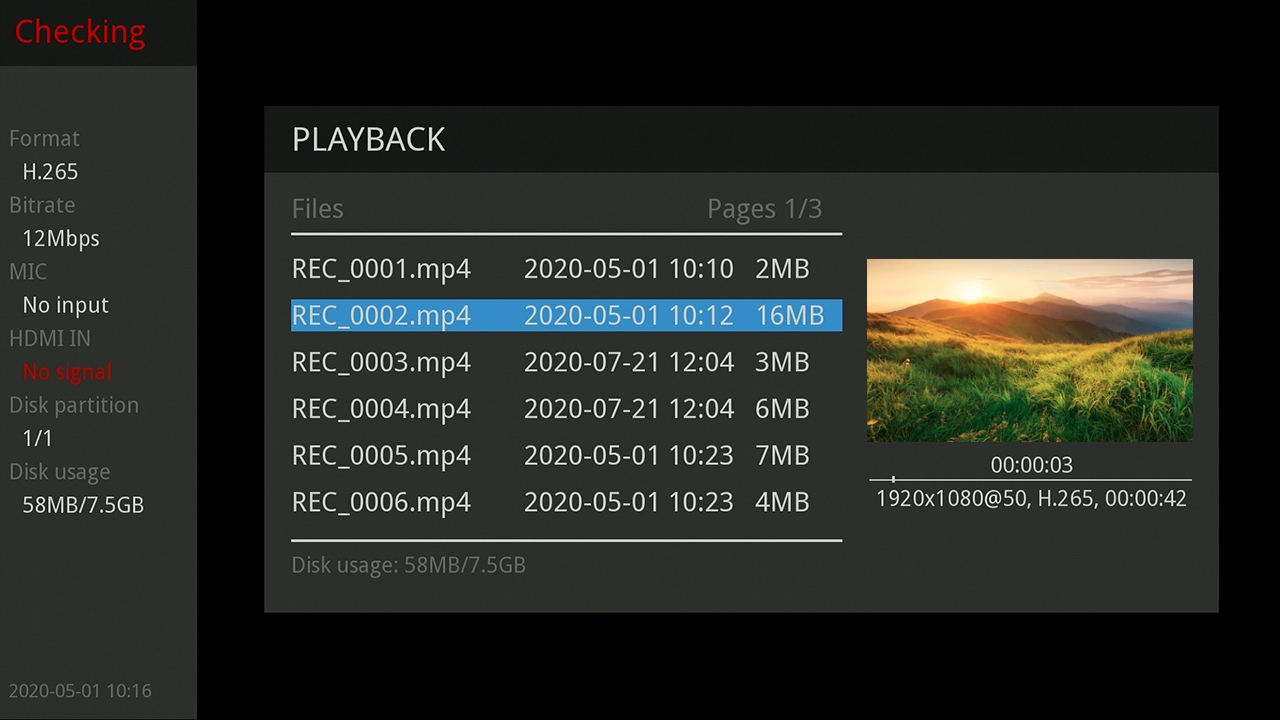
Task: Choose REC_0004.mp4 from the file list
Action: coord(565,409)
